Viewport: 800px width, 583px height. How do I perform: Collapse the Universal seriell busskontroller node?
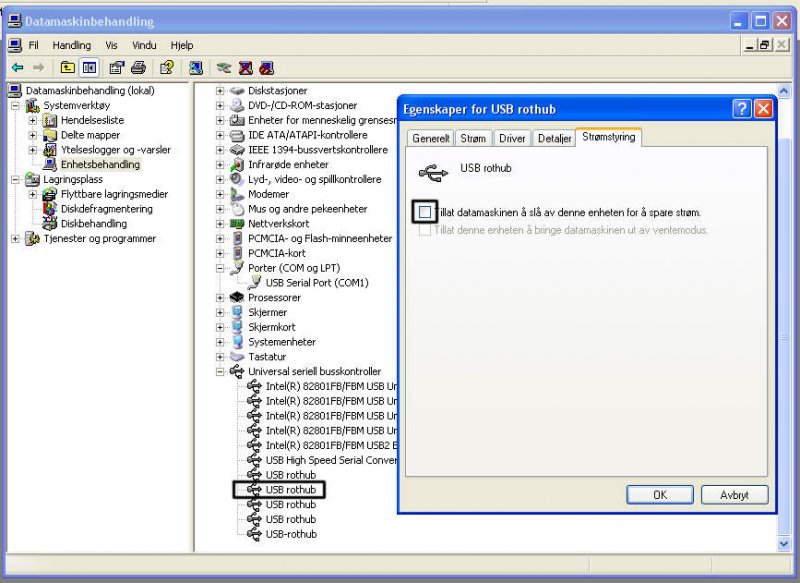pos(220,371)
